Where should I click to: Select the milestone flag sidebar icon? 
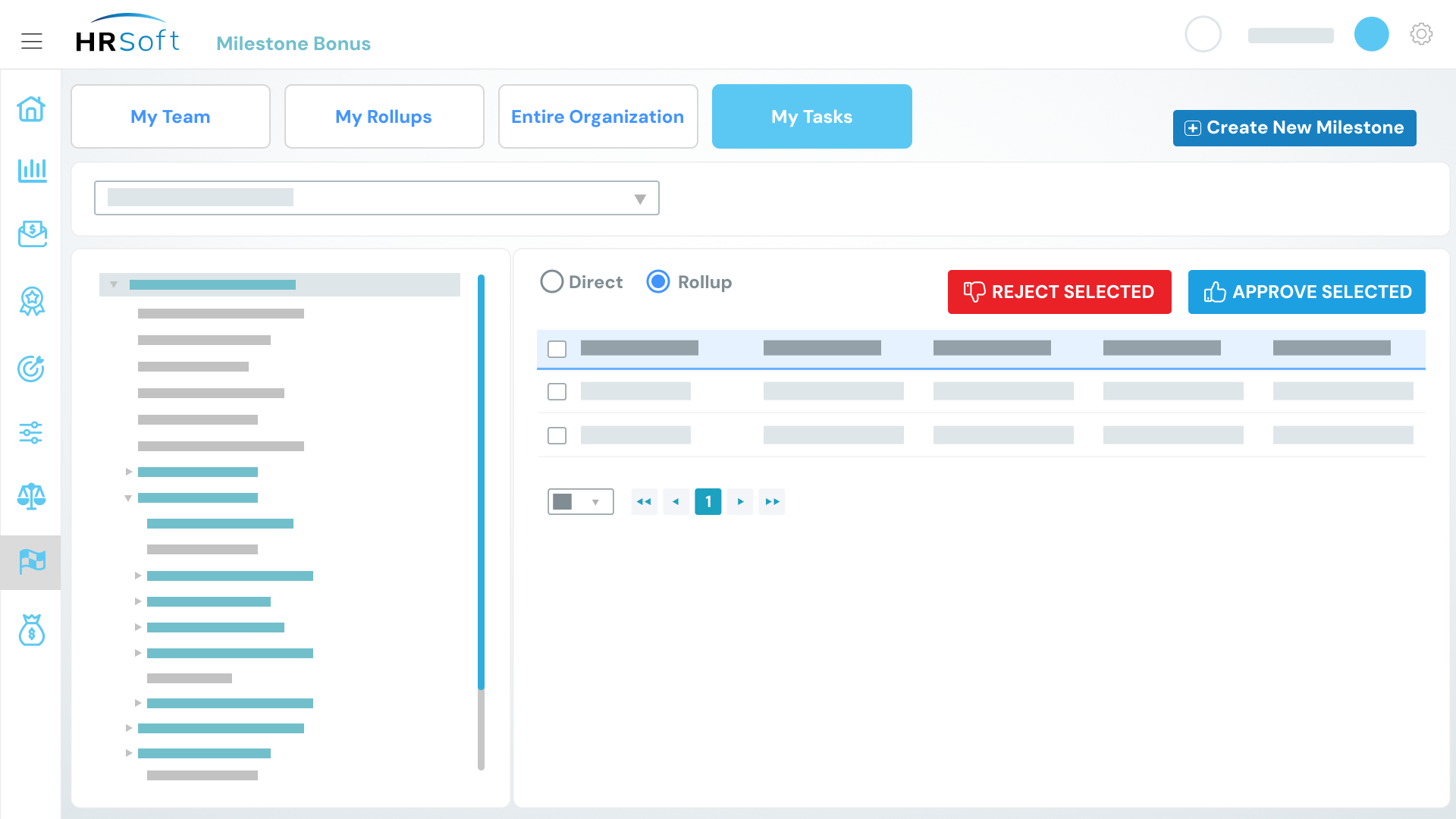[31, 562]
